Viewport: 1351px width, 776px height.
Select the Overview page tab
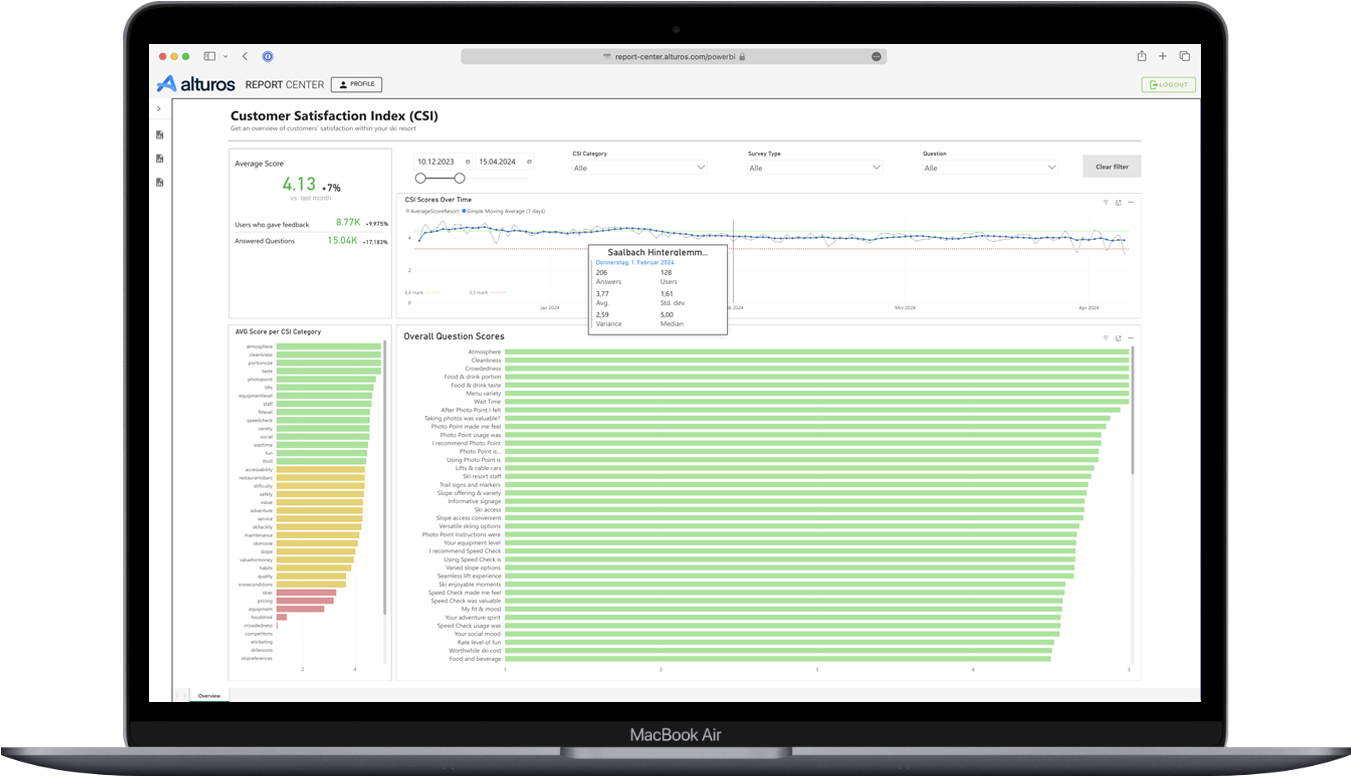(x=209, y=695)
